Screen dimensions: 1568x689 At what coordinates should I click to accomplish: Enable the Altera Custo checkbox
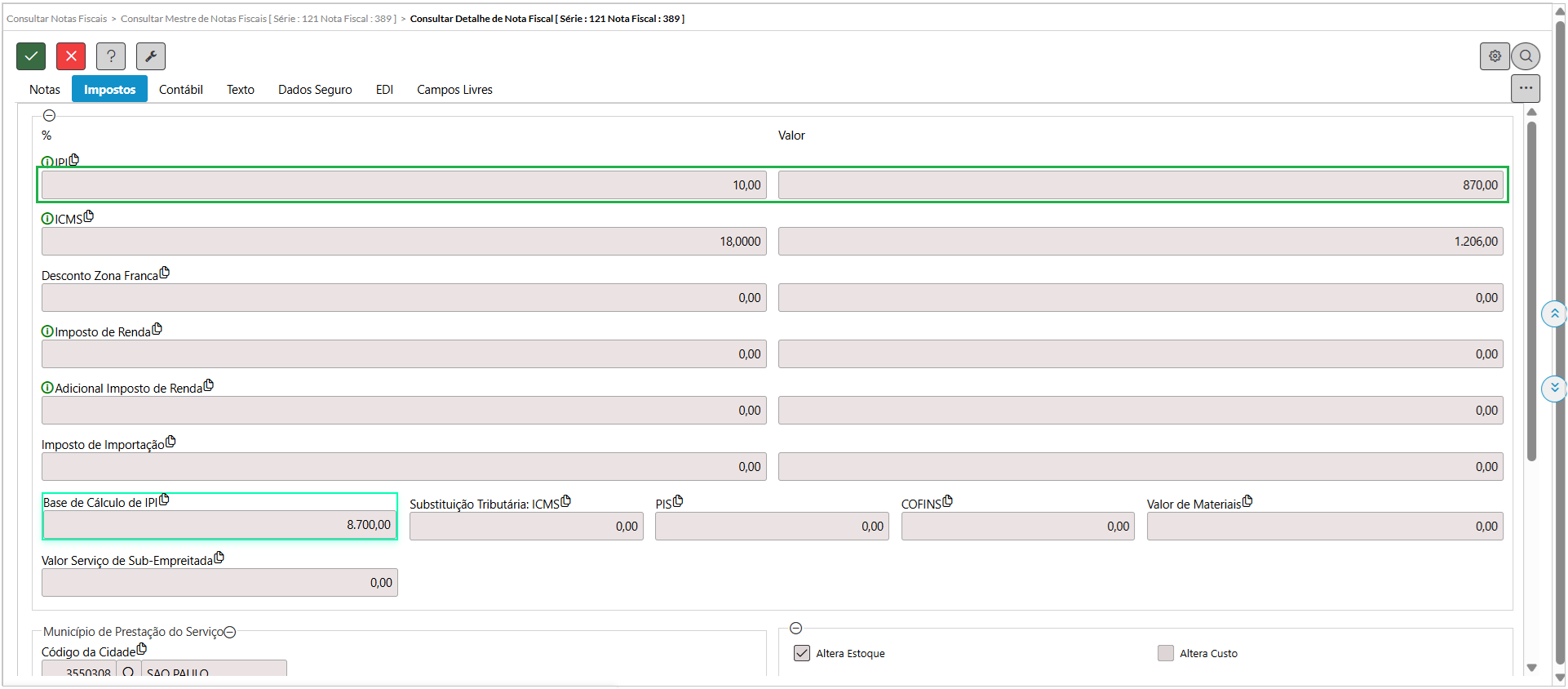(x=1166, y=653)
